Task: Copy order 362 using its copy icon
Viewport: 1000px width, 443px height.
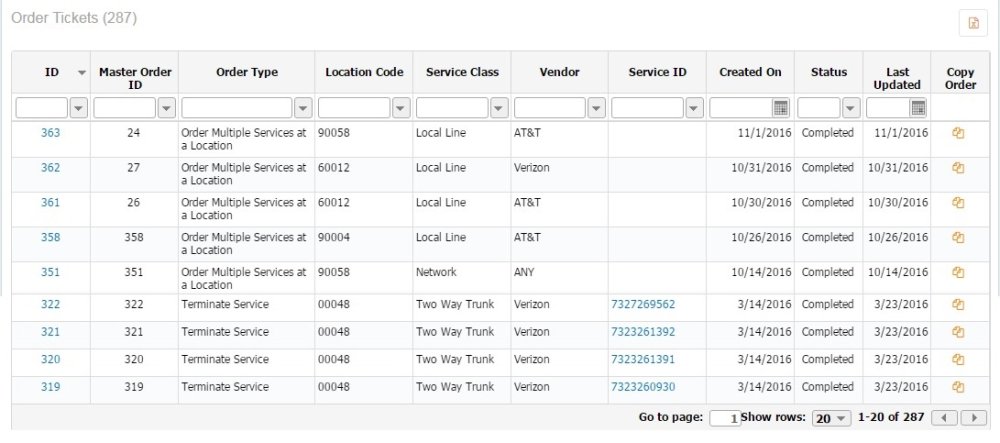Action: 958,168
